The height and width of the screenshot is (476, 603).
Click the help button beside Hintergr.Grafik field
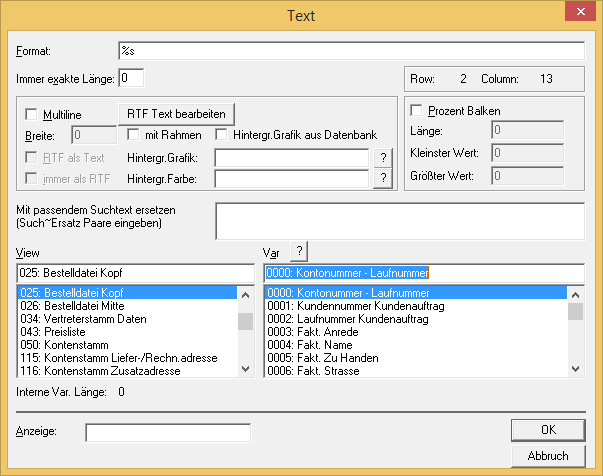[381, 157]
